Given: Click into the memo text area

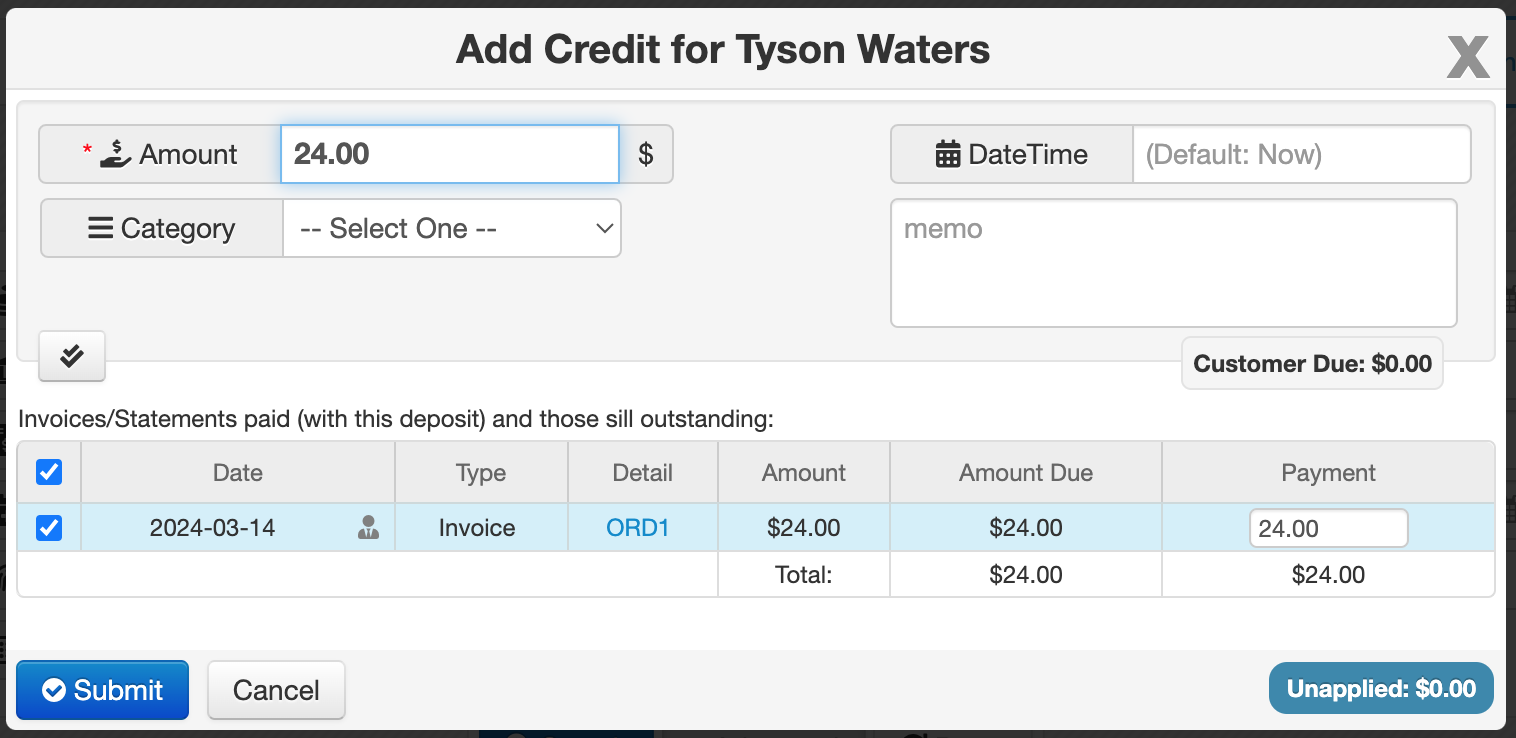Looking at the screenshot, I should [1173, 263].
